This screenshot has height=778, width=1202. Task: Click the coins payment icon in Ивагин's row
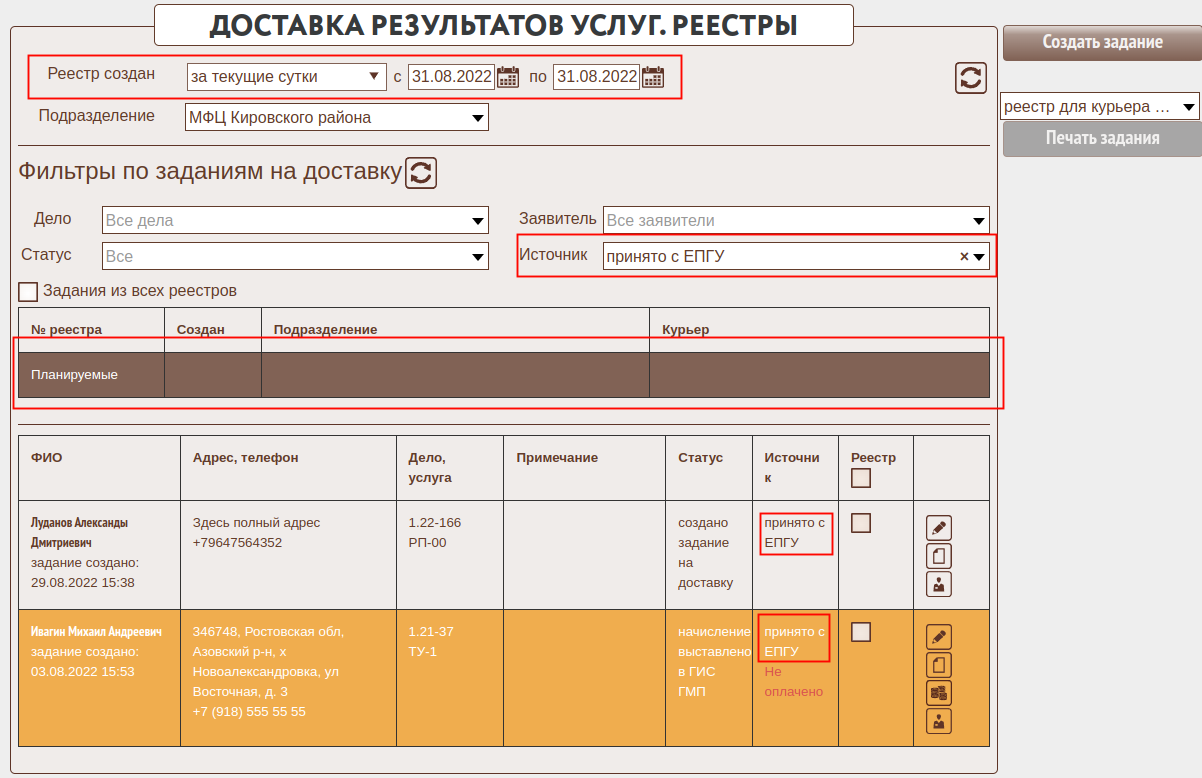938,693
